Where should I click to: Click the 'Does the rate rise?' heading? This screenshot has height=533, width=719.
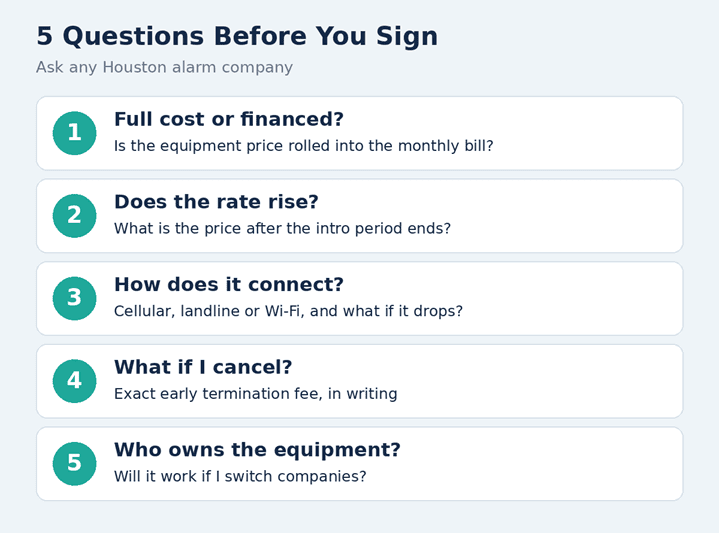coord(216,202)
